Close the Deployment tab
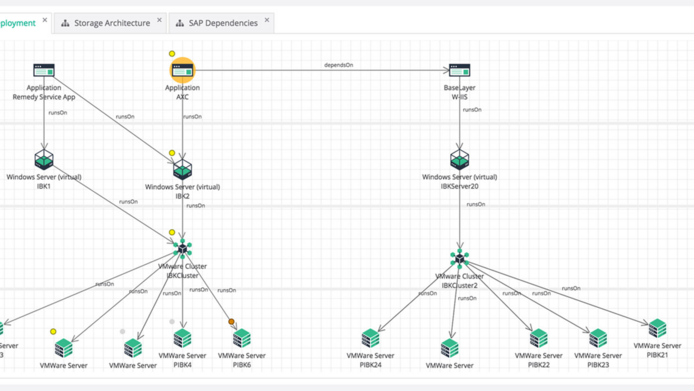694x391 pixels. click(45, 20)
